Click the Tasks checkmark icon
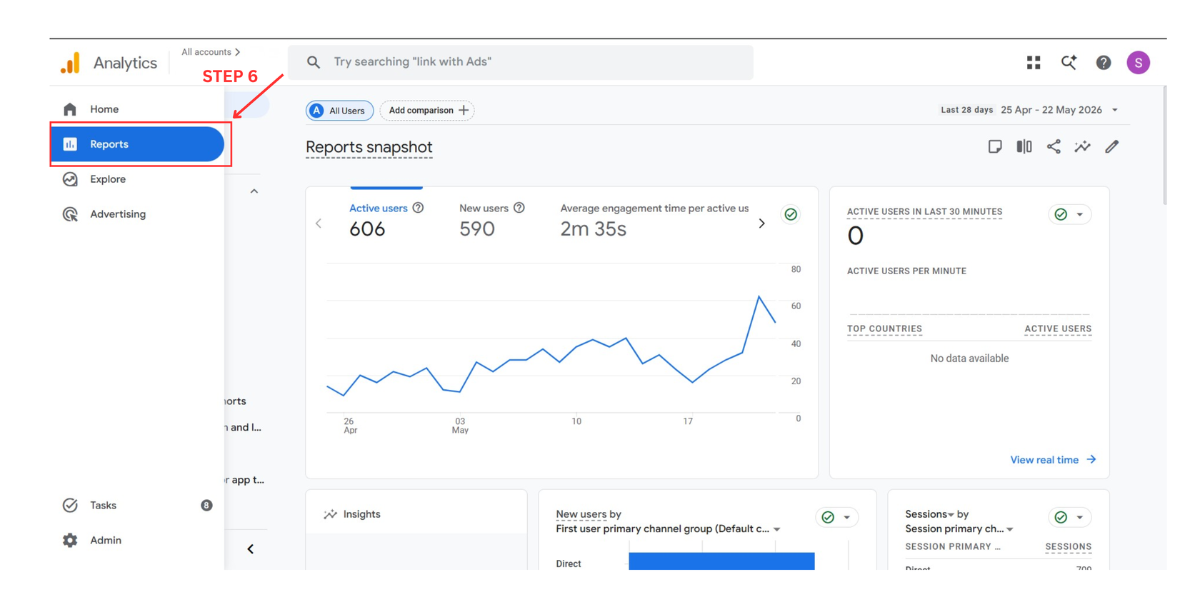The width and height of the screenshot is (1200, 600). pyautogui.click(x=70, y=505)
